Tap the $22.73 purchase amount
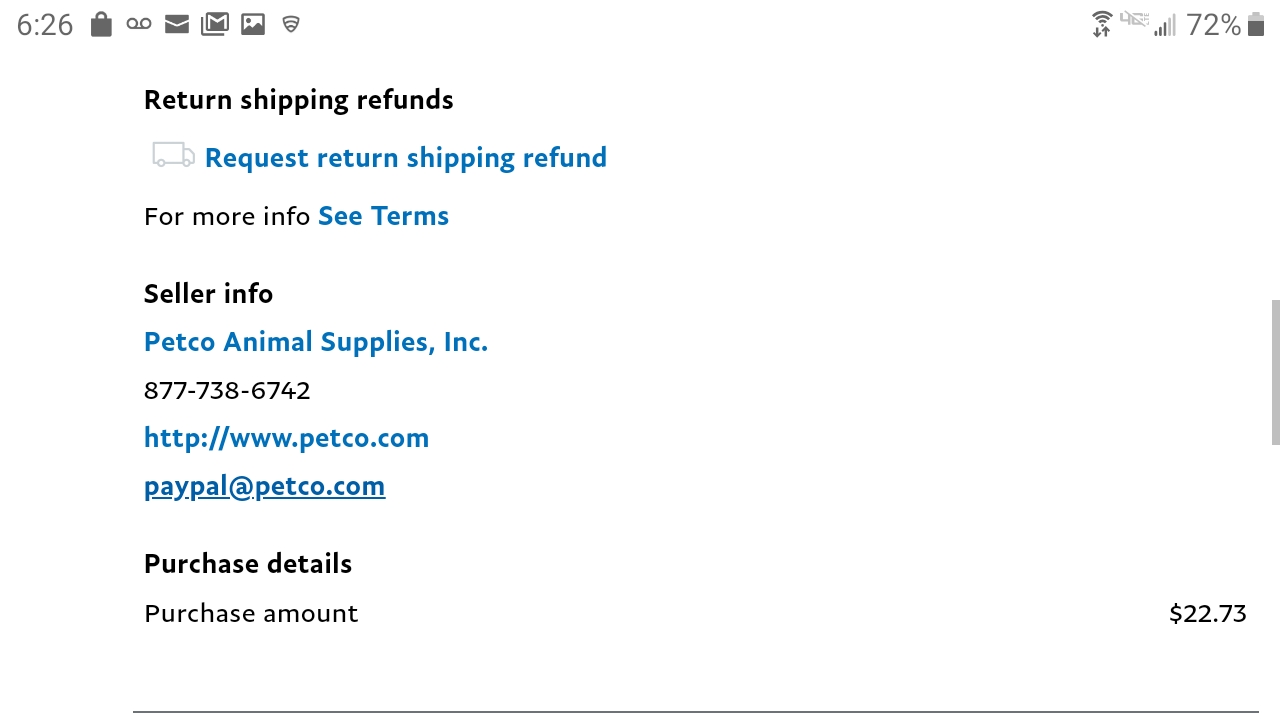Screen dimensions: 1280x720 (x=1207, y=614)
